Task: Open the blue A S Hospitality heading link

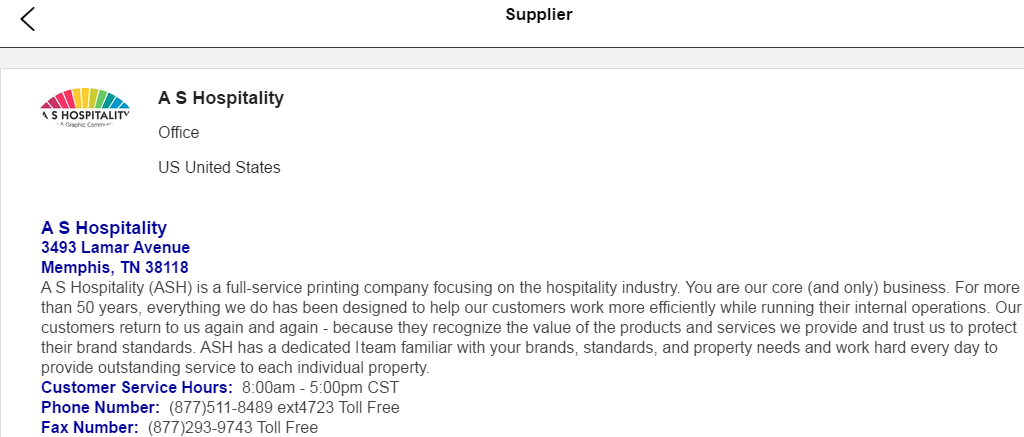Action: point(104,228)
